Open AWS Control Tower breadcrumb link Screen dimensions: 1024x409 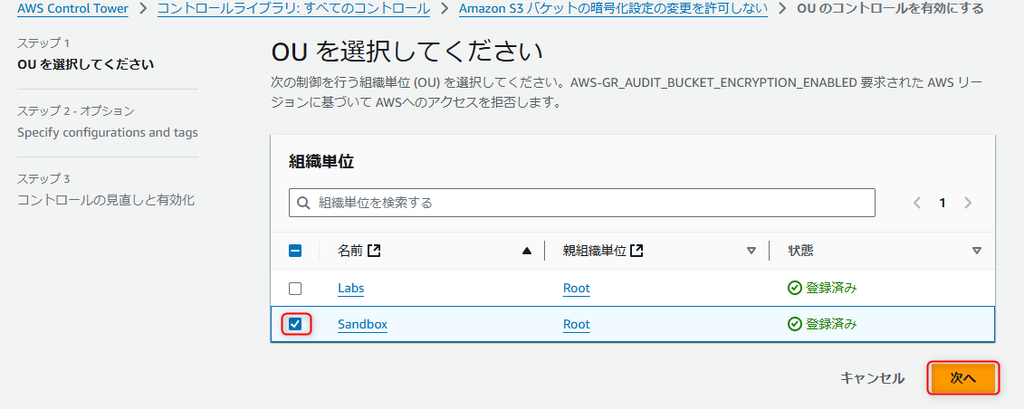[72, 9]
